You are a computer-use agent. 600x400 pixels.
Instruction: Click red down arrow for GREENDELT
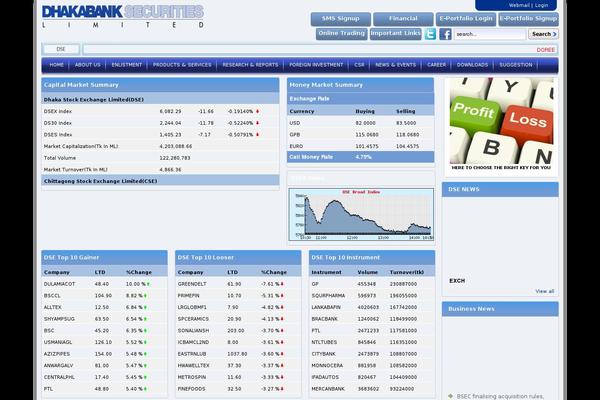[282, 284]
